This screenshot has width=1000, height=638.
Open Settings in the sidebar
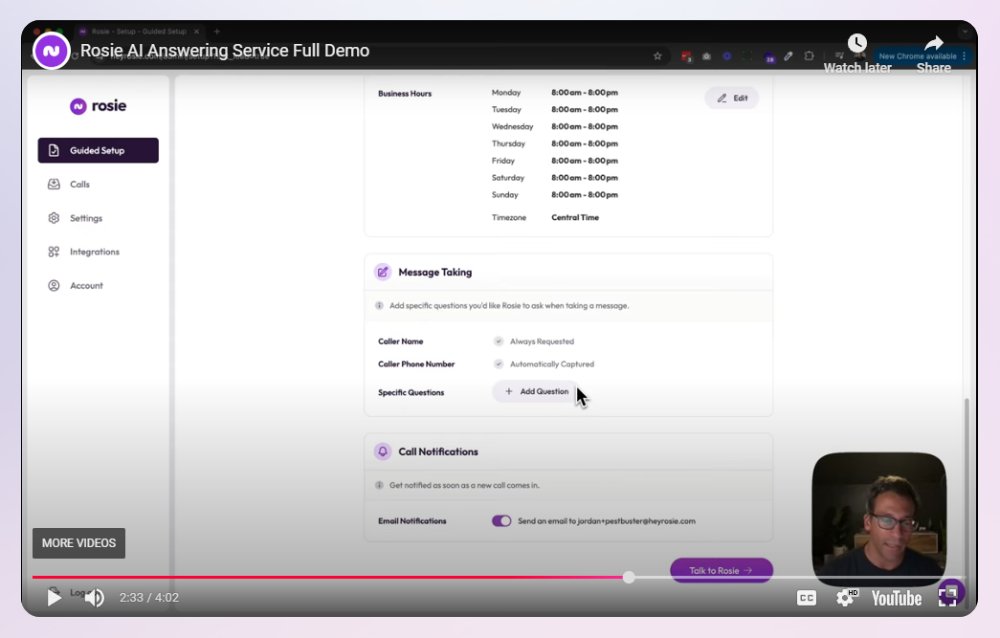tap(76, 218)
